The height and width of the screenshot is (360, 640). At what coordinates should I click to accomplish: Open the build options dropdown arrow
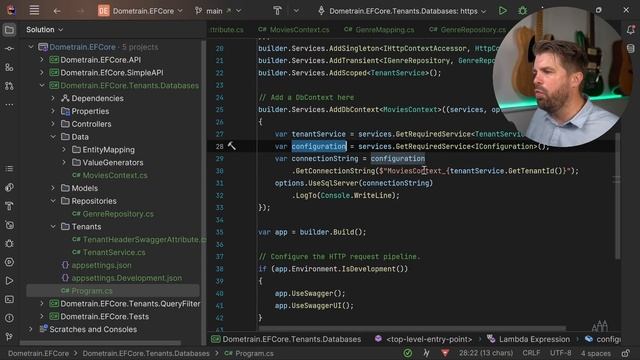(296, 11)
